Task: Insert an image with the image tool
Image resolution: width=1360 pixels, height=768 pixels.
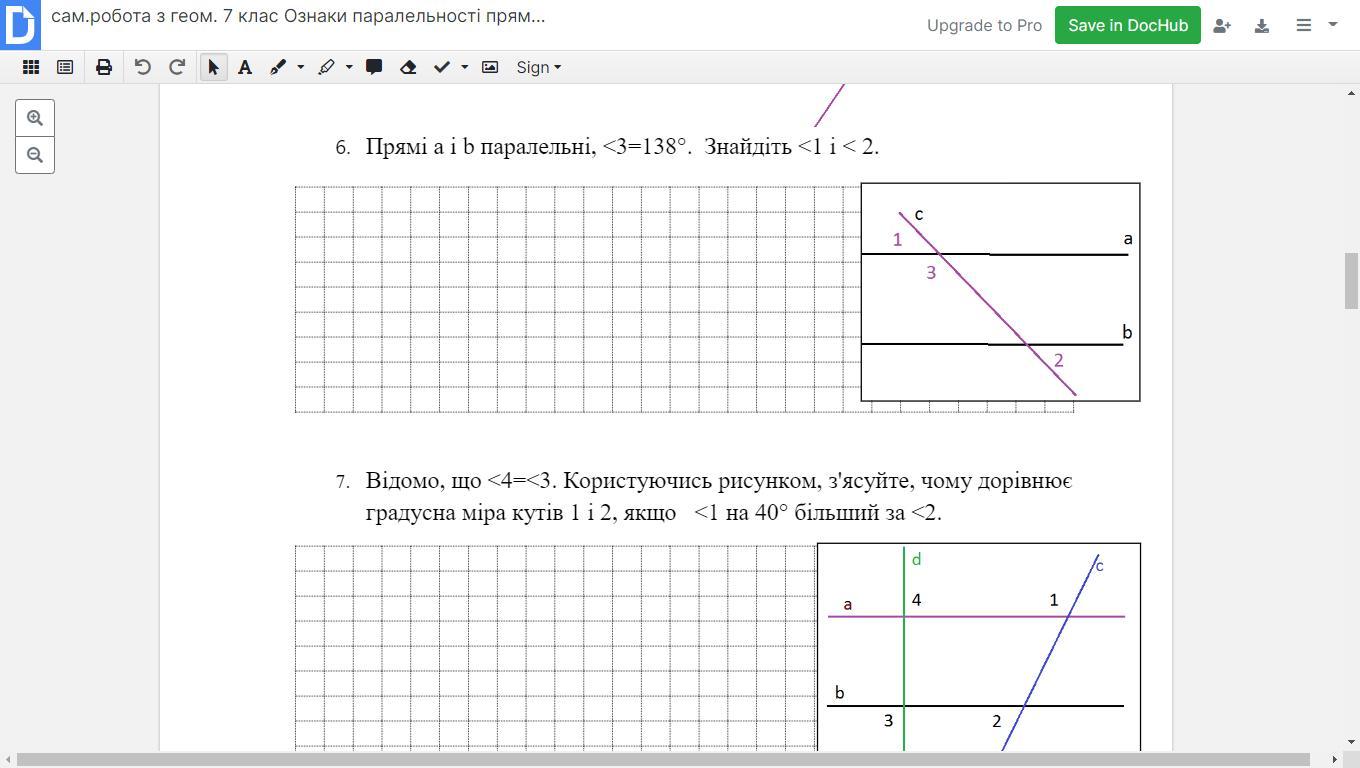Action: tap(490, 67)
